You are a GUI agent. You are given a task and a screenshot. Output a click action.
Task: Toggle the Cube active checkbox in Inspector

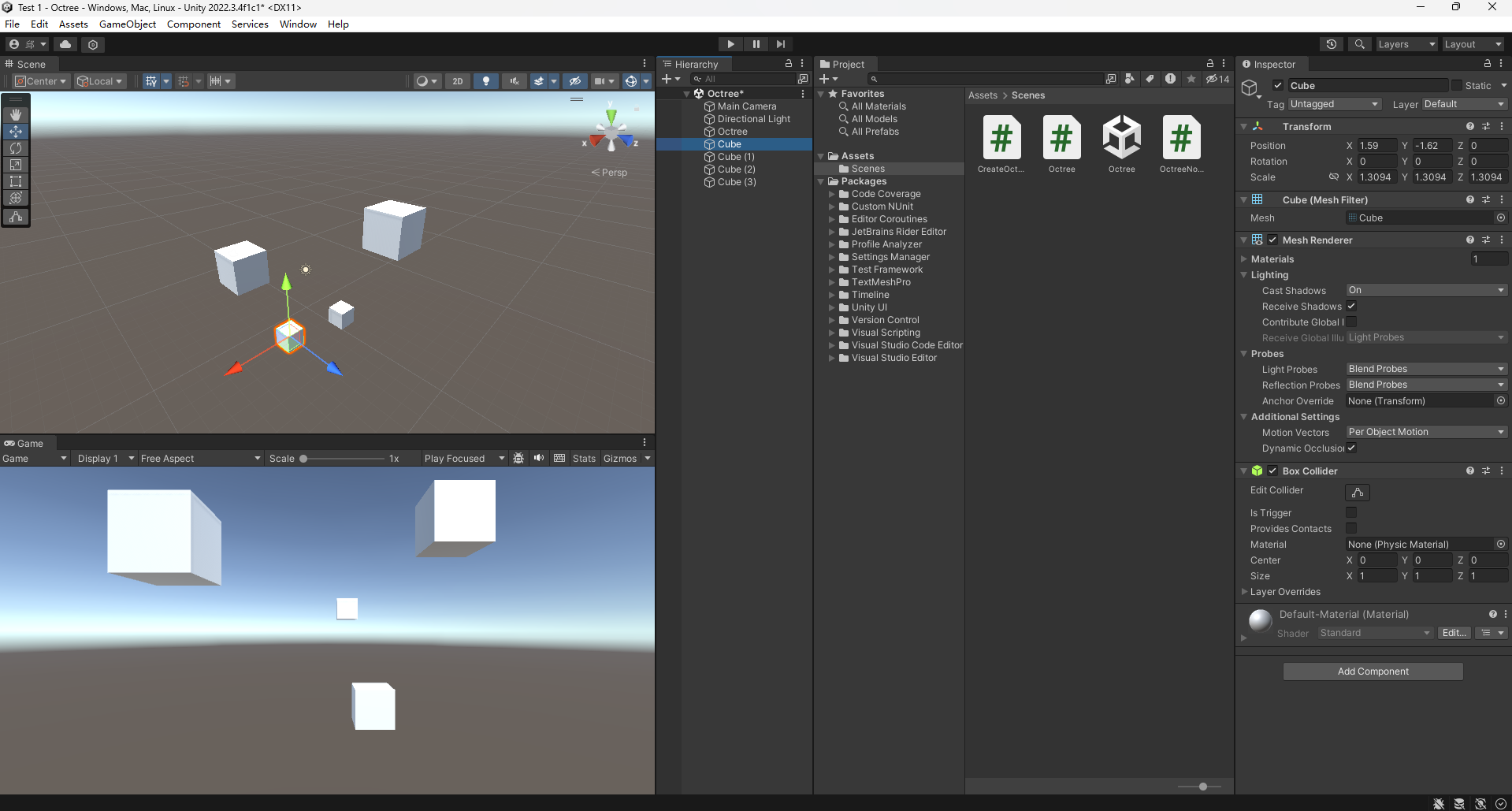tap(1278, 86)
